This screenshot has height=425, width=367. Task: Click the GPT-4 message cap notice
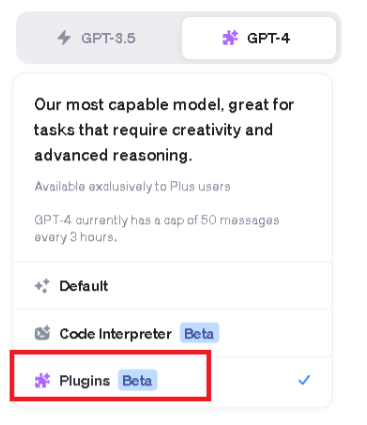pos(157,229)
